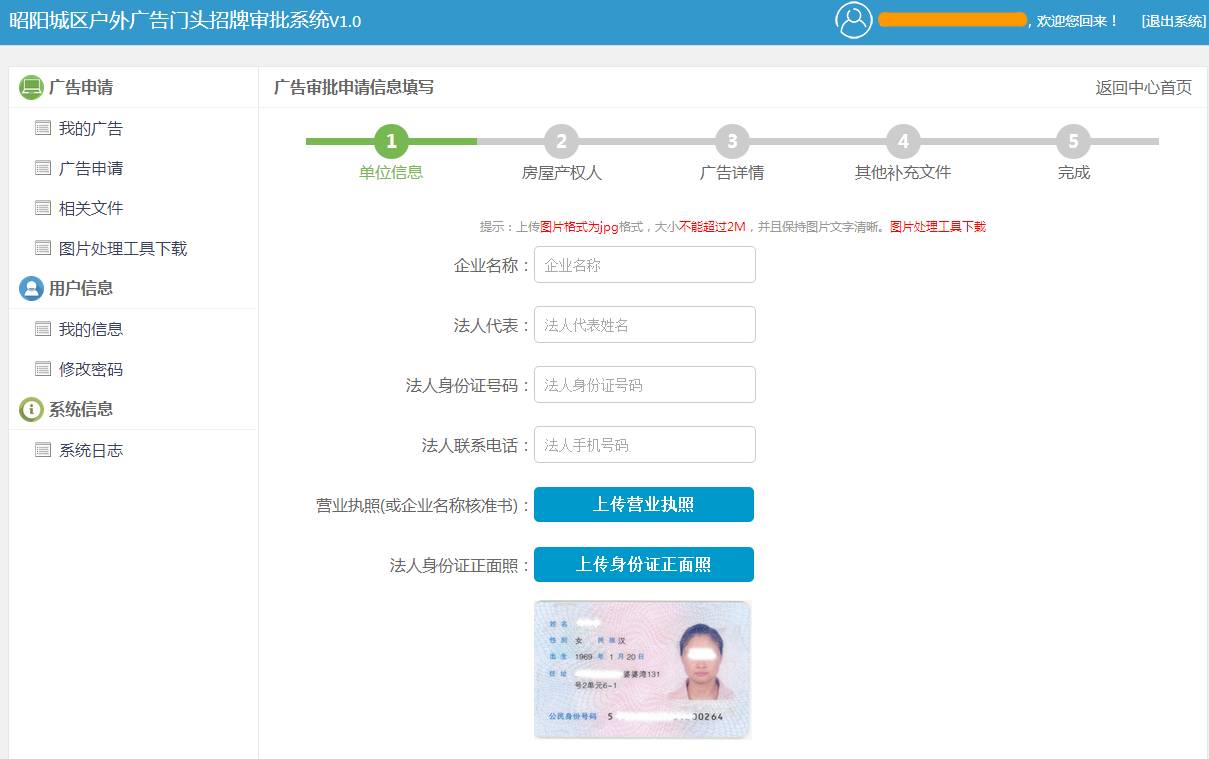Click the 上传营业执照 button

tap(644, 504)
